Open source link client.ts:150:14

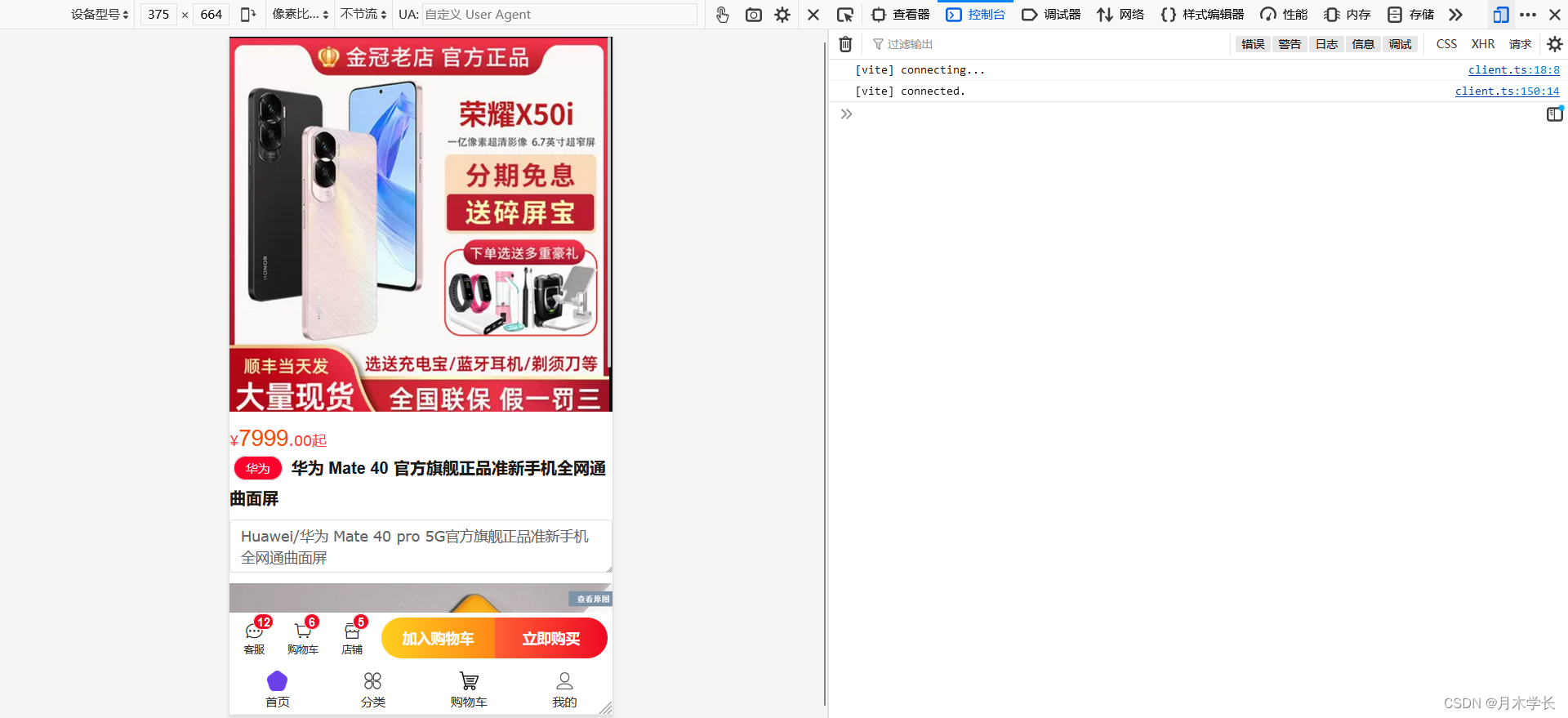click(1507, 91)
